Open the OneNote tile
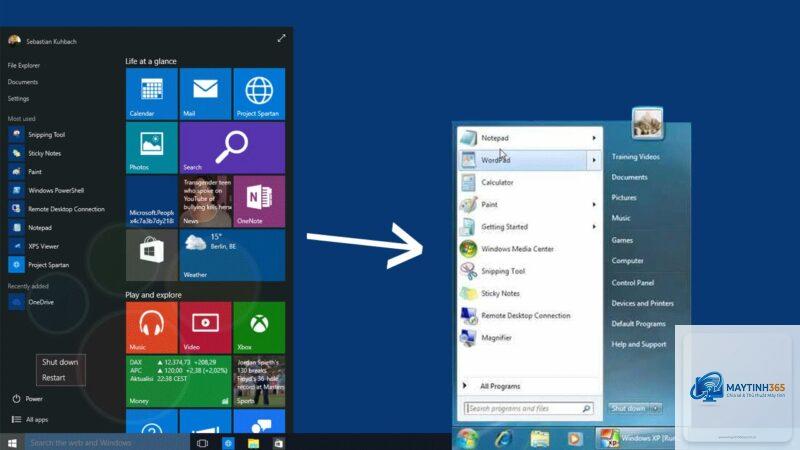 (259, 202)
